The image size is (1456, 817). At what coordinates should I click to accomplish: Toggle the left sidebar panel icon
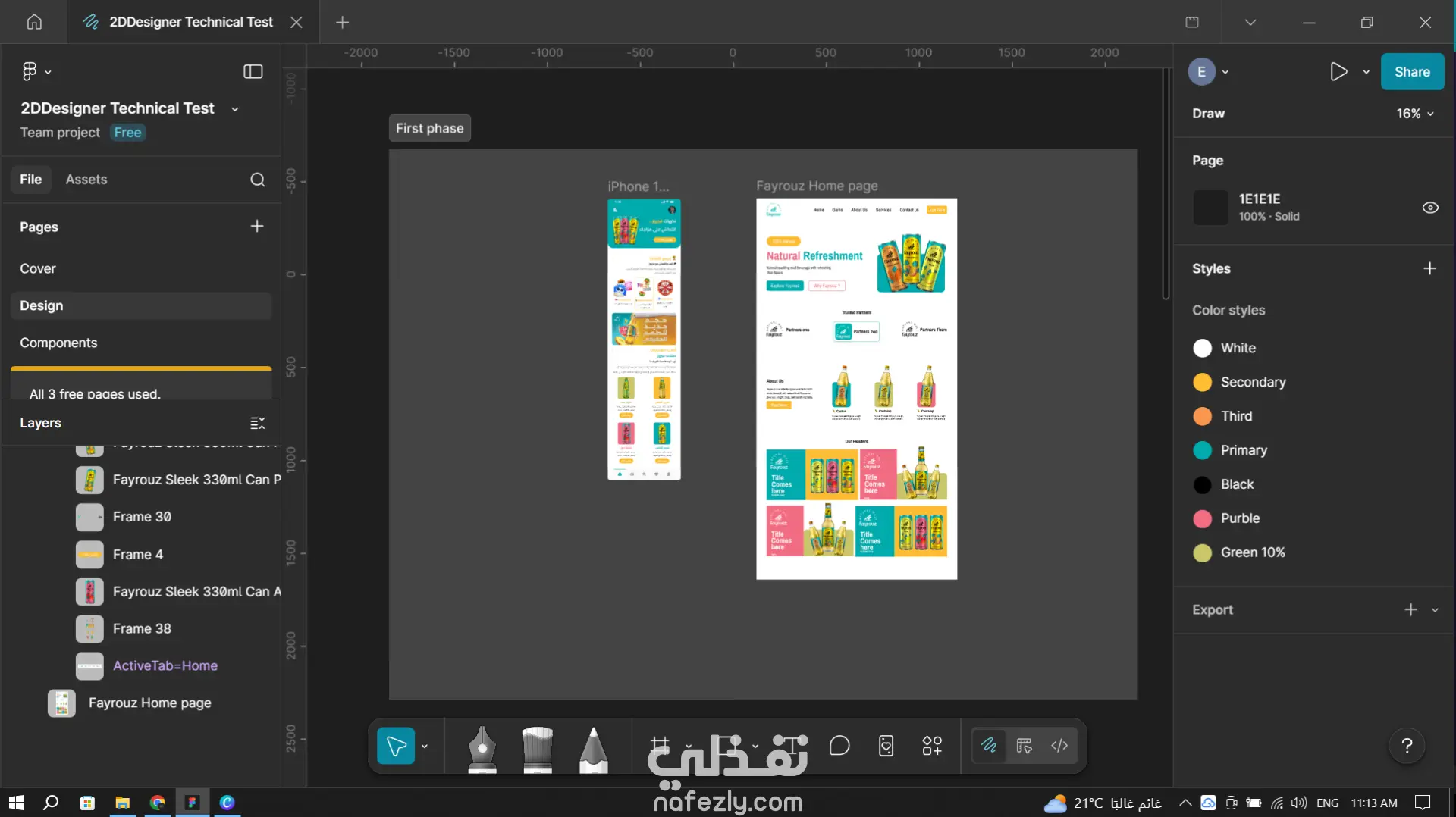[x=253, y=71]
